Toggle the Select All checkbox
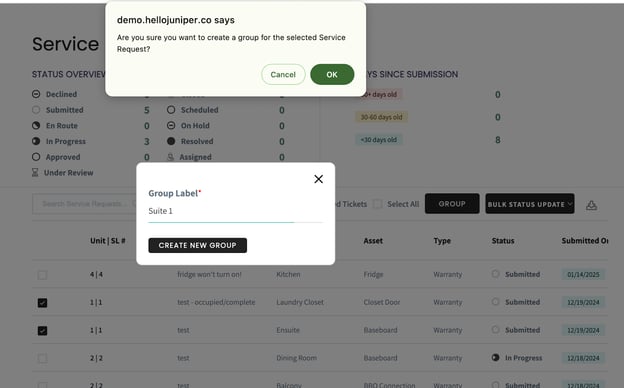 (x=378, y=204)
